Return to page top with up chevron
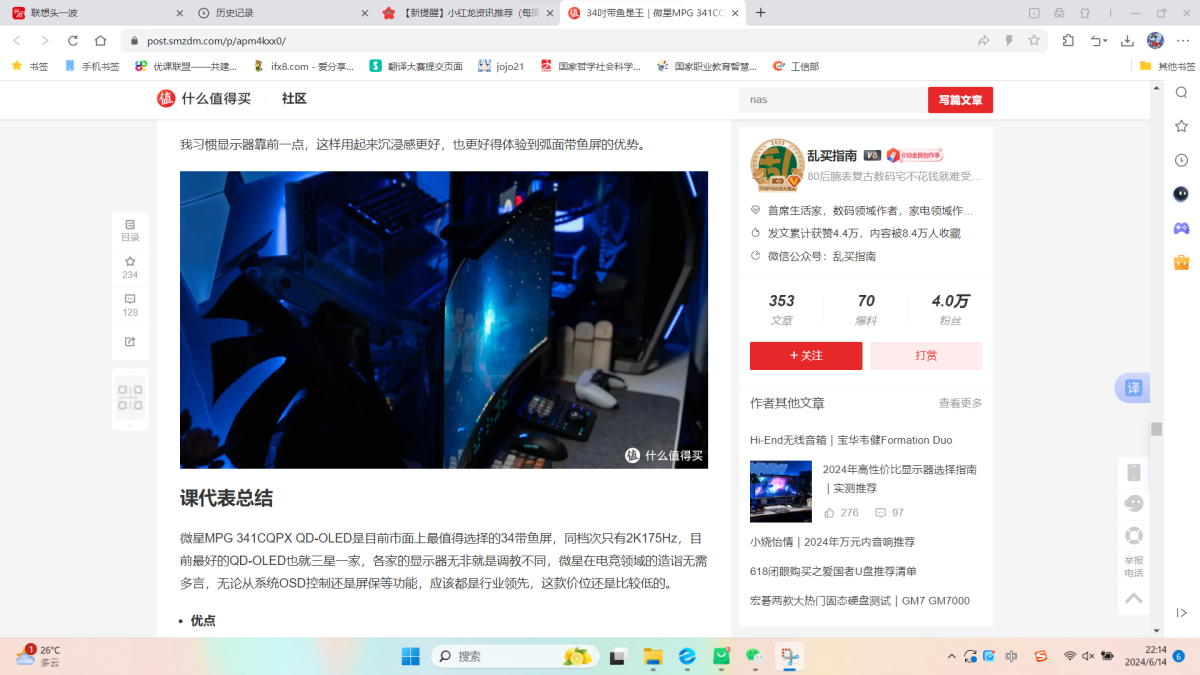 tap(1134, 598)
